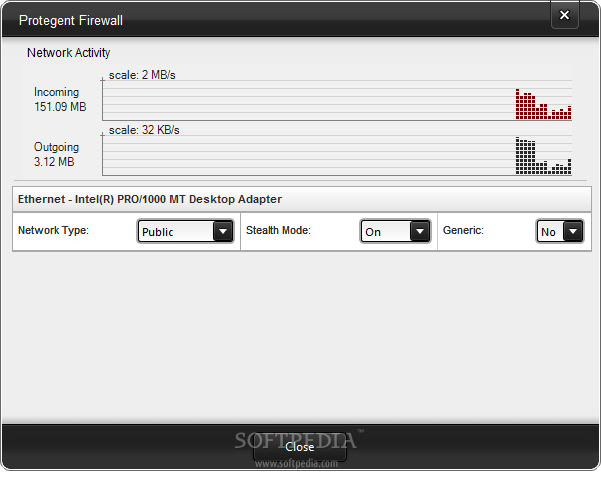Screen dimensions: 601x482
Task: Expand the Stealth Mode dropdown showing On
Action: coord(395,231)
